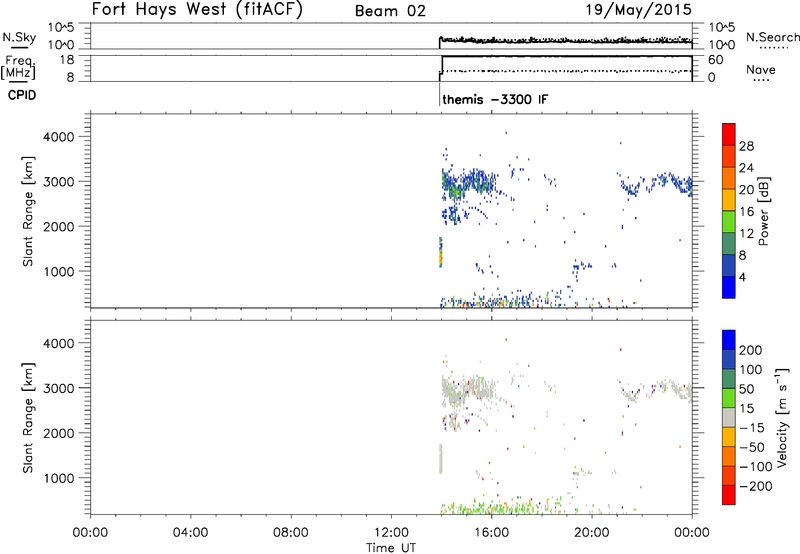Click the 'Time UT' axis label
This screenshot has height=554, width=800.
coord(391,548)
